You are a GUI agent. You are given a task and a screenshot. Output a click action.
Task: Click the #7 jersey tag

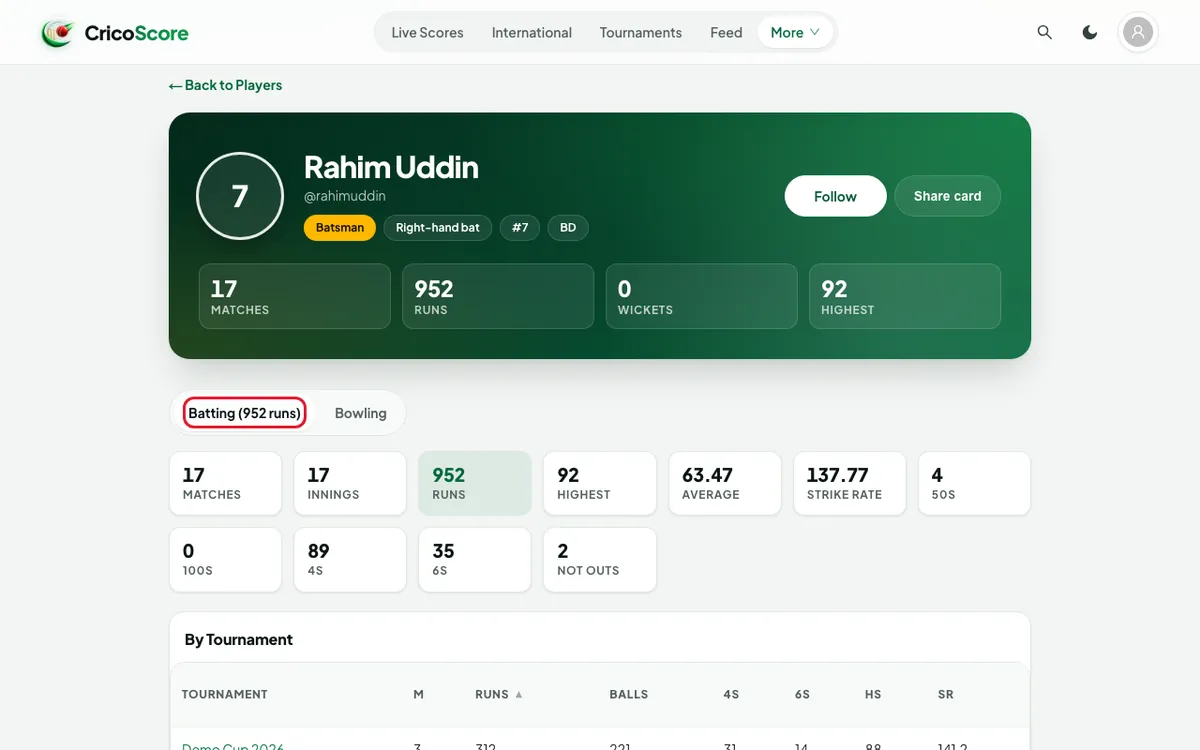pyautogui.click(x=520, y=228)
